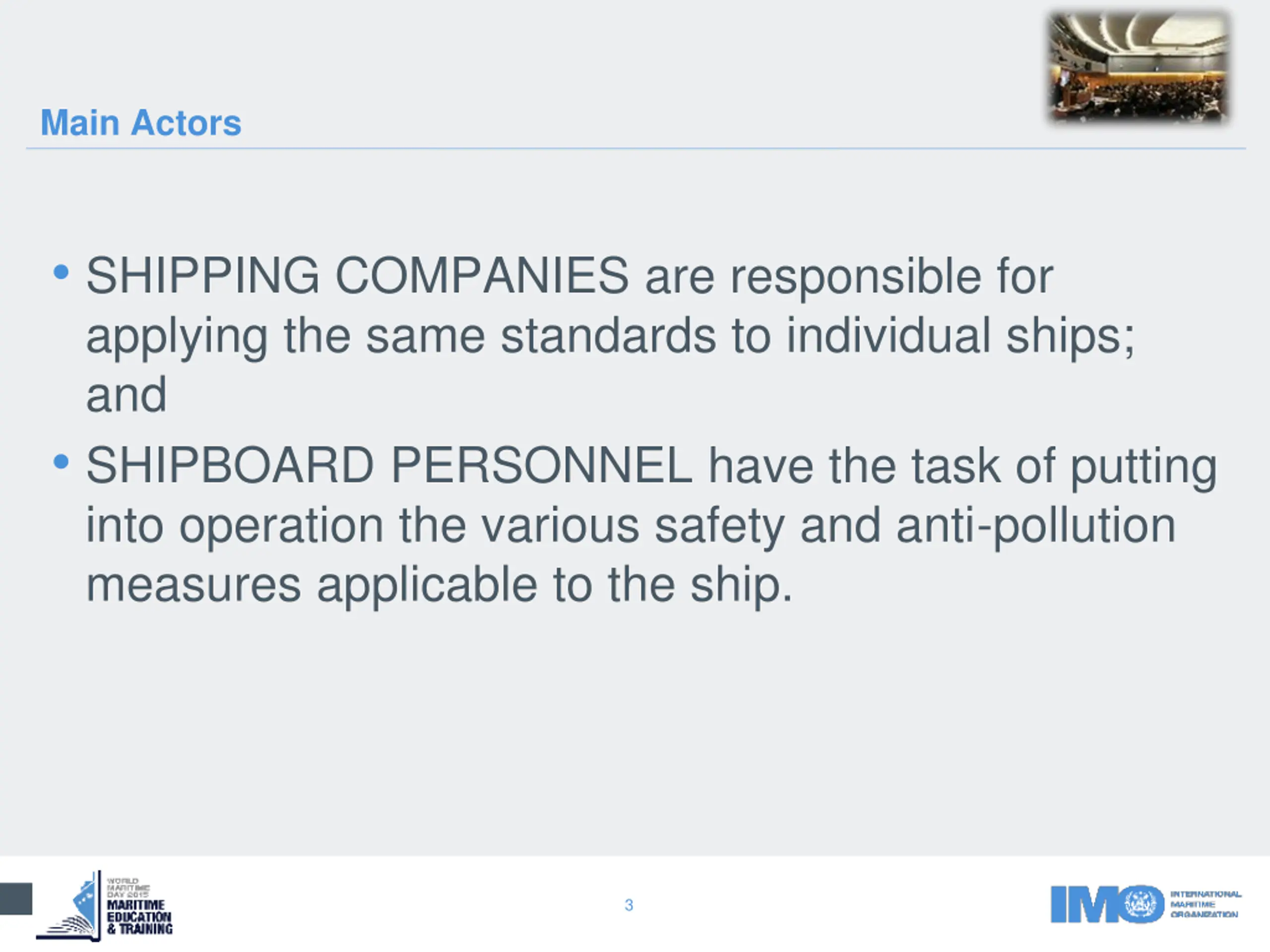The image size is (1270, 952).
Task: Click the slide number 3
Action: pyautogui.click(x=629, y=905)
